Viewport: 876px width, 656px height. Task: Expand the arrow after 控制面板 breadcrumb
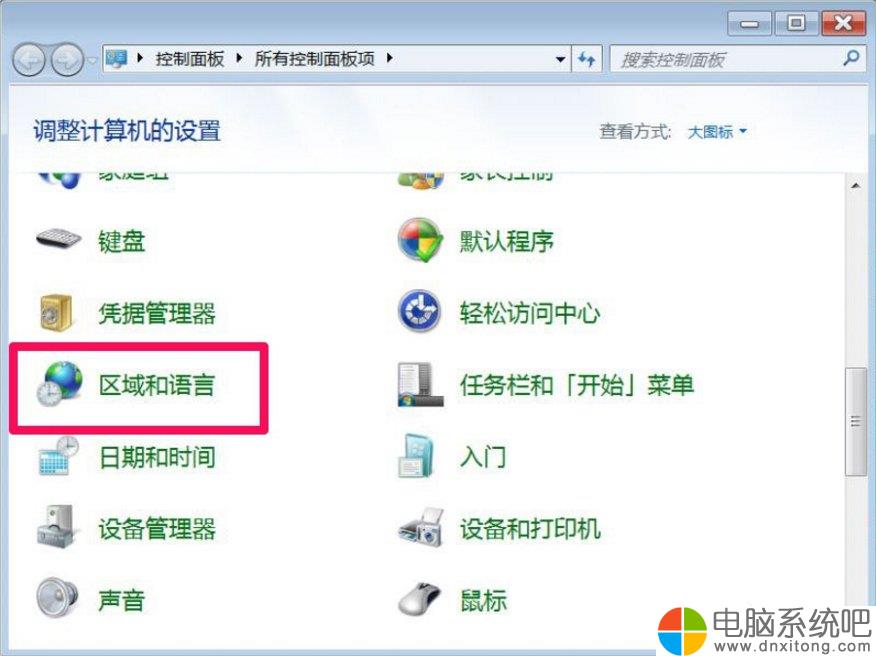point(239,58)
